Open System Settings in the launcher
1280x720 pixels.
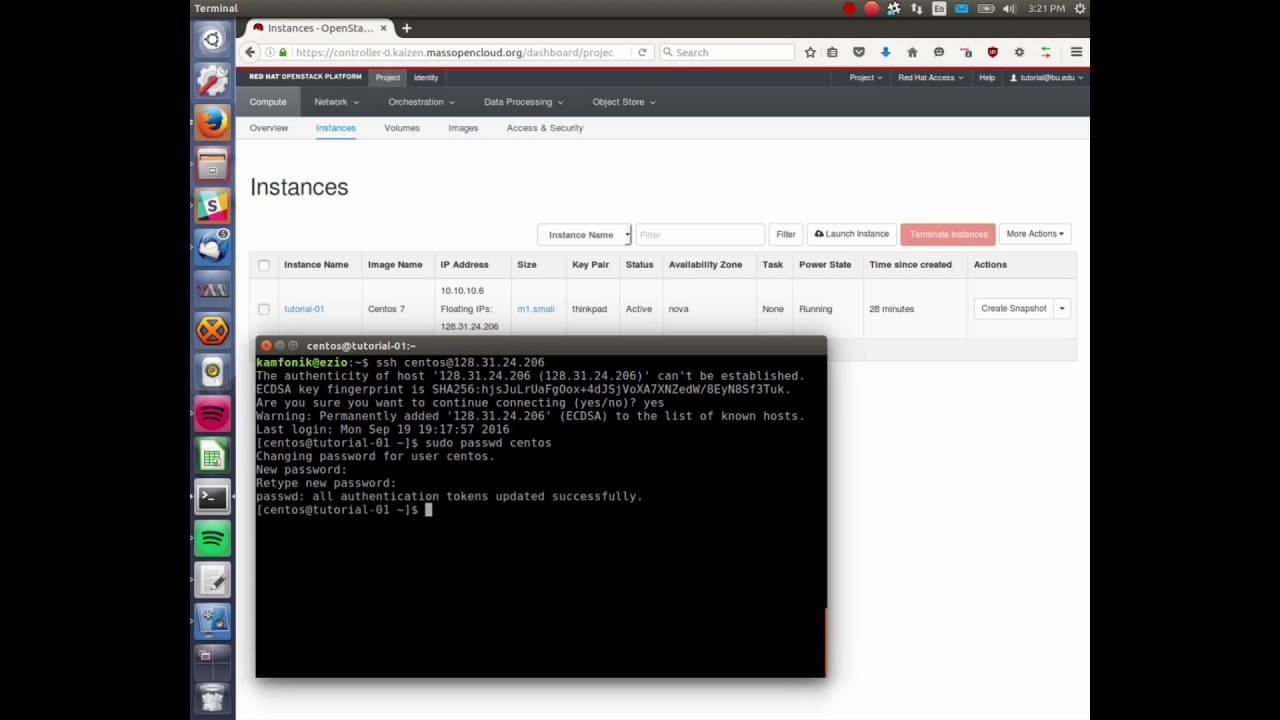click(212, 81)
